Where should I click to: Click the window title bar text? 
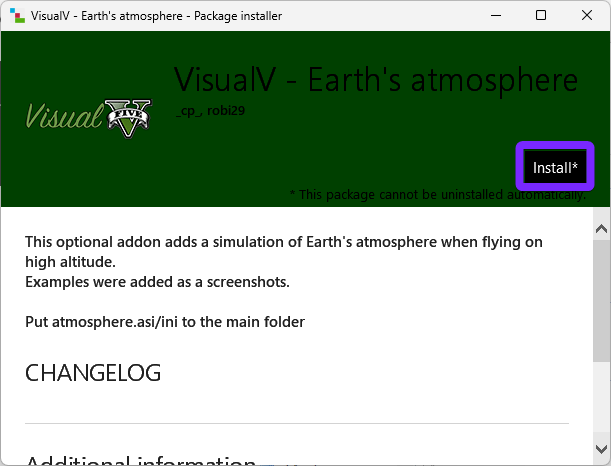pos(156,16)
